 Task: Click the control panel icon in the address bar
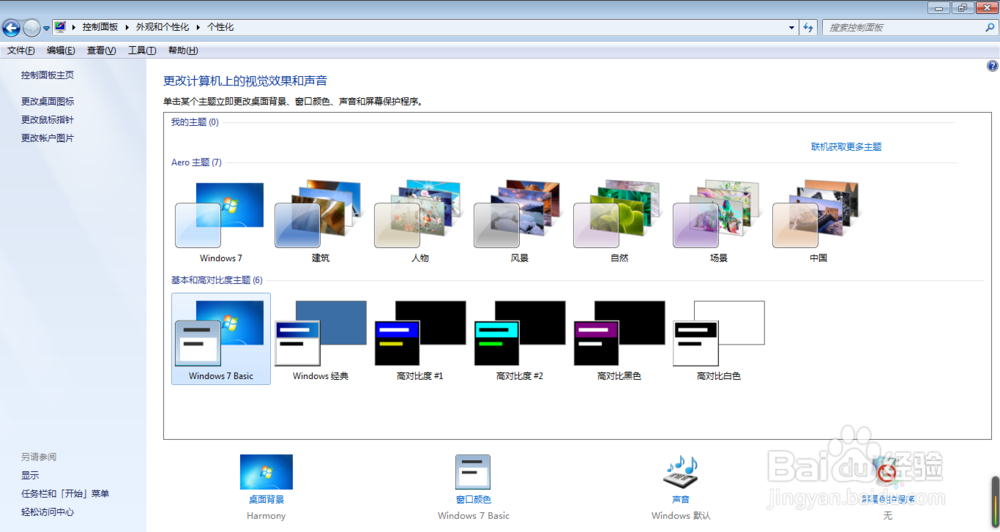click(61, 27)
